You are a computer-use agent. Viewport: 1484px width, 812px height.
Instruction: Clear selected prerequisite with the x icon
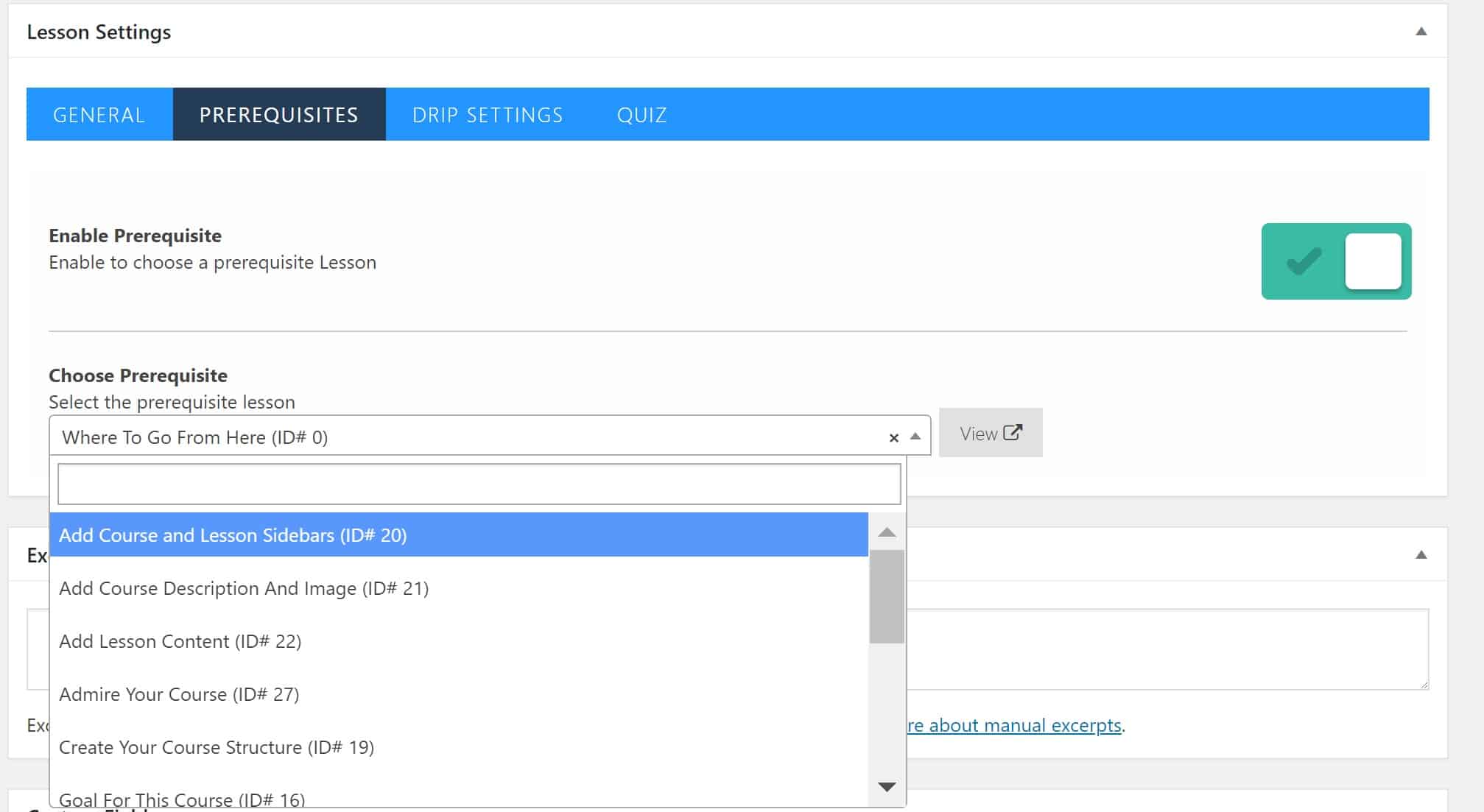pyautogui.click(x=893, y=438)
